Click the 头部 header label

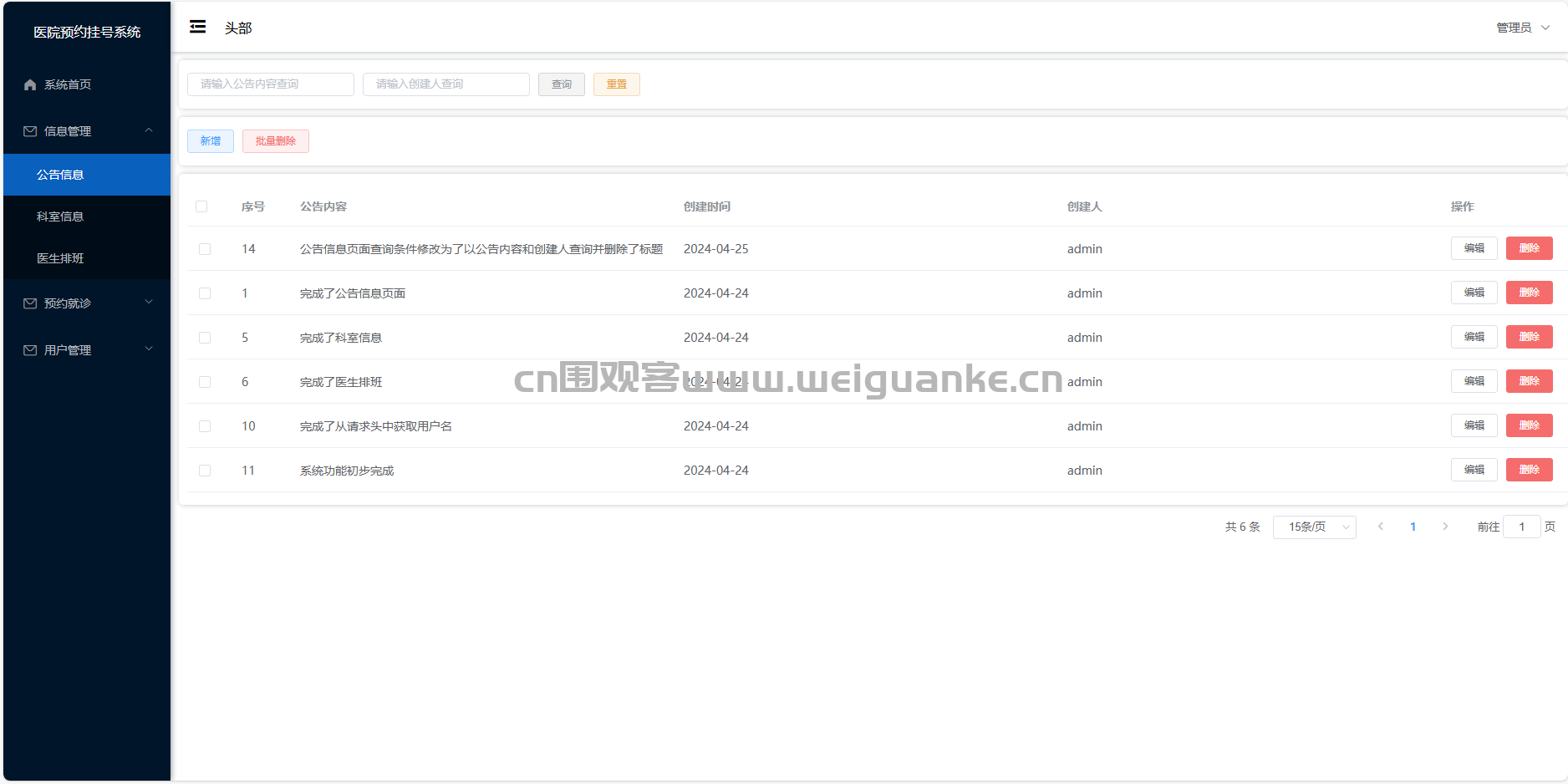click(x=238, y=28)
